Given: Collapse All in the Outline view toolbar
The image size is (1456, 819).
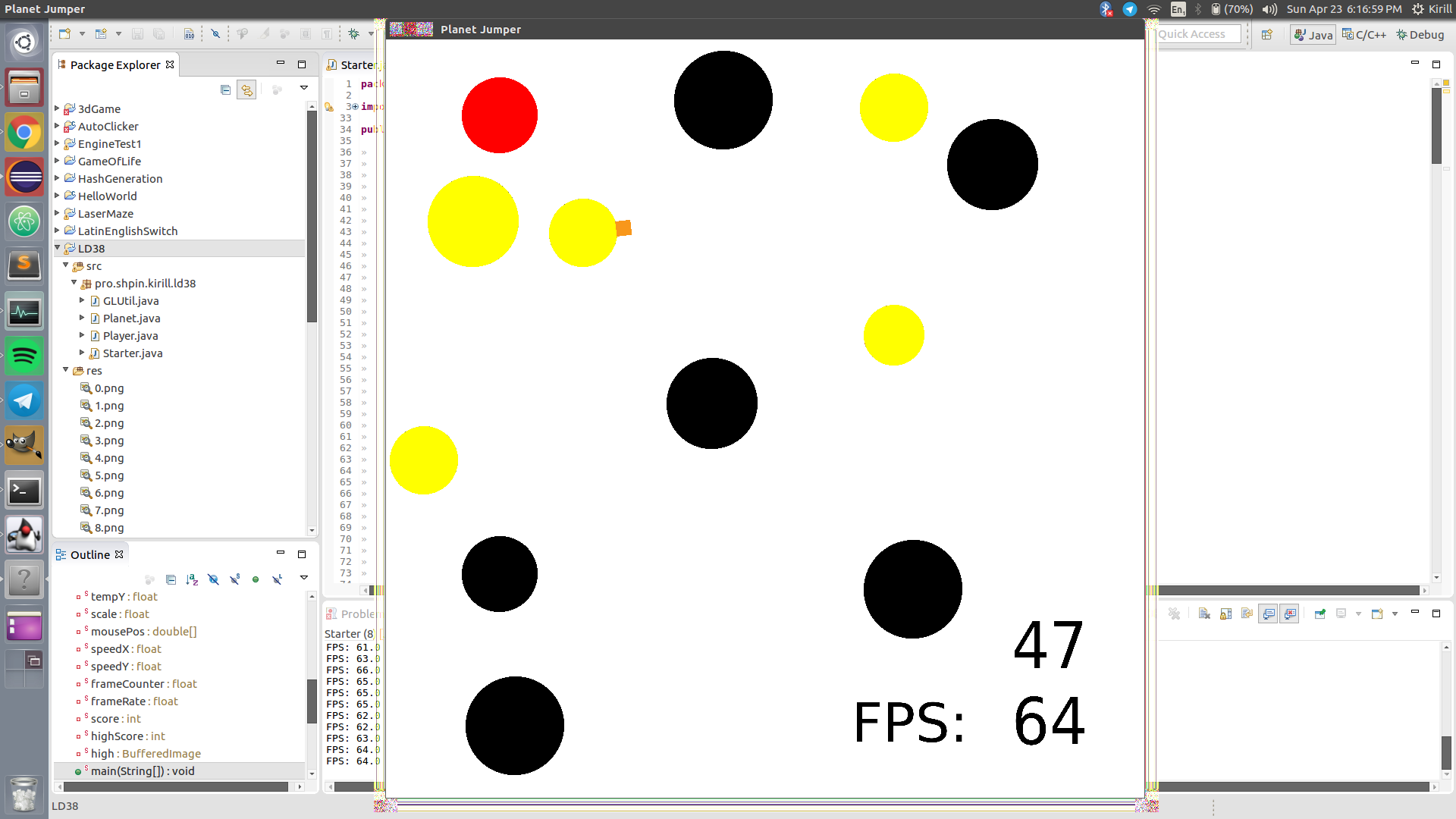Looking at the screenshot, I should click(171, 579).
